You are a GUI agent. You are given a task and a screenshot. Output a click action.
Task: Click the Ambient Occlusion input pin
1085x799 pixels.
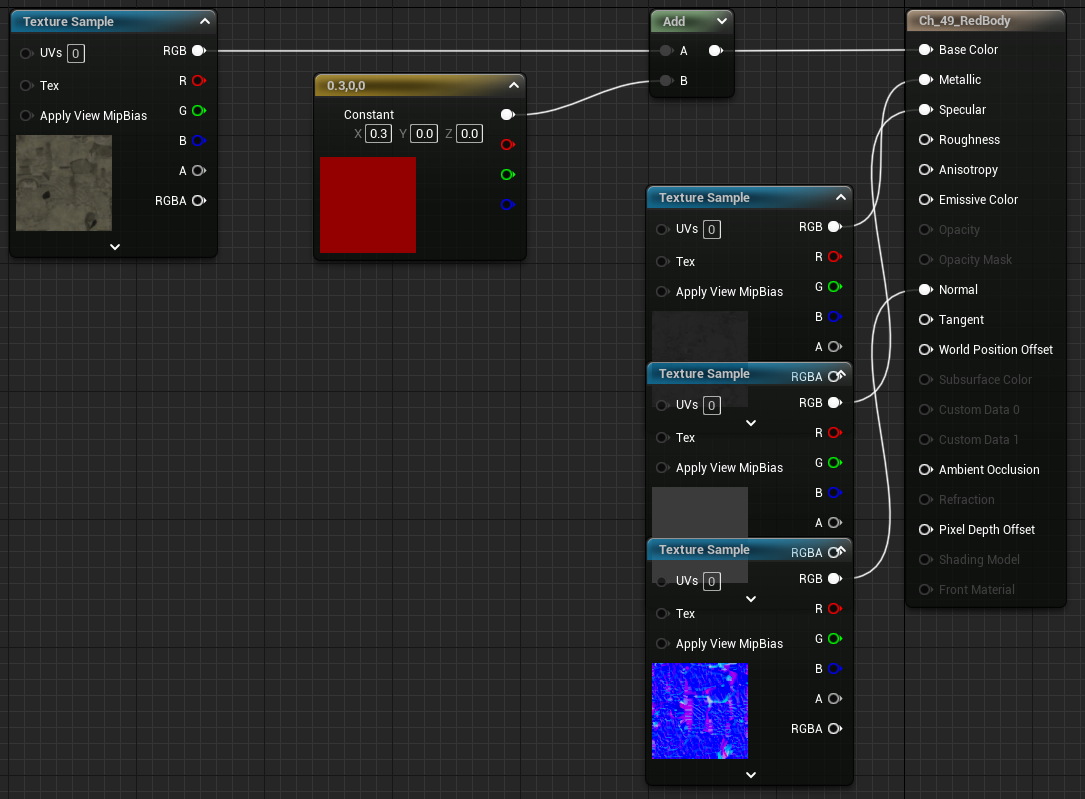[925, 470]
